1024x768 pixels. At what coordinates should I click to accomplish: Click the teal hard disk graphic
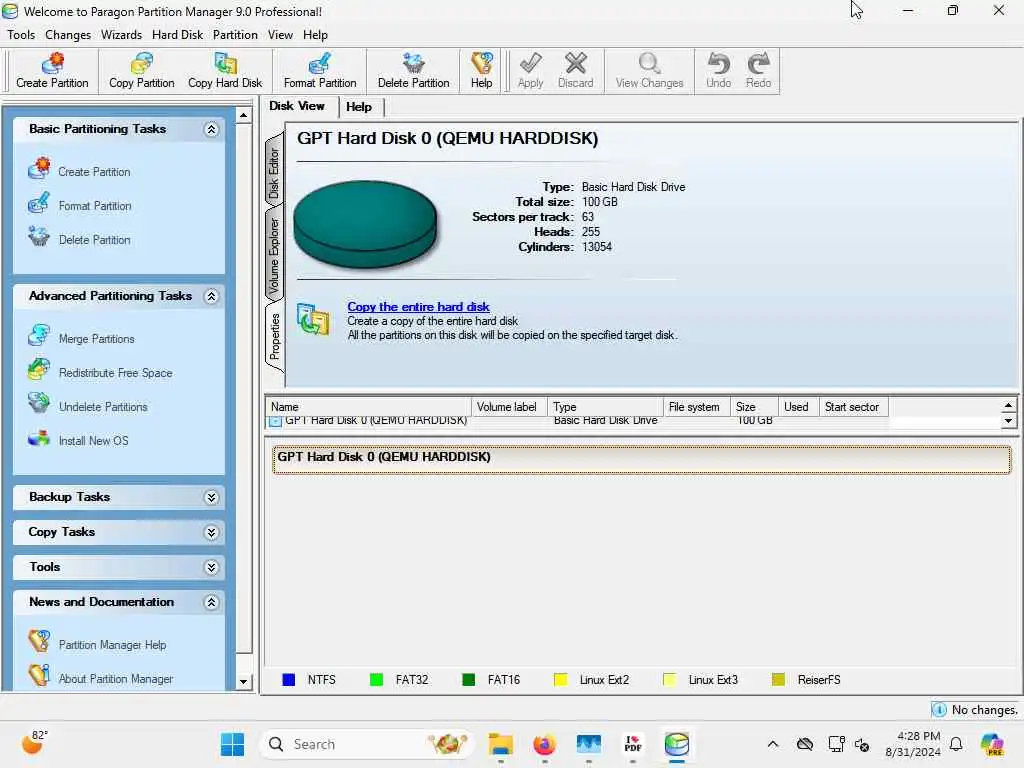pos(365,225)
